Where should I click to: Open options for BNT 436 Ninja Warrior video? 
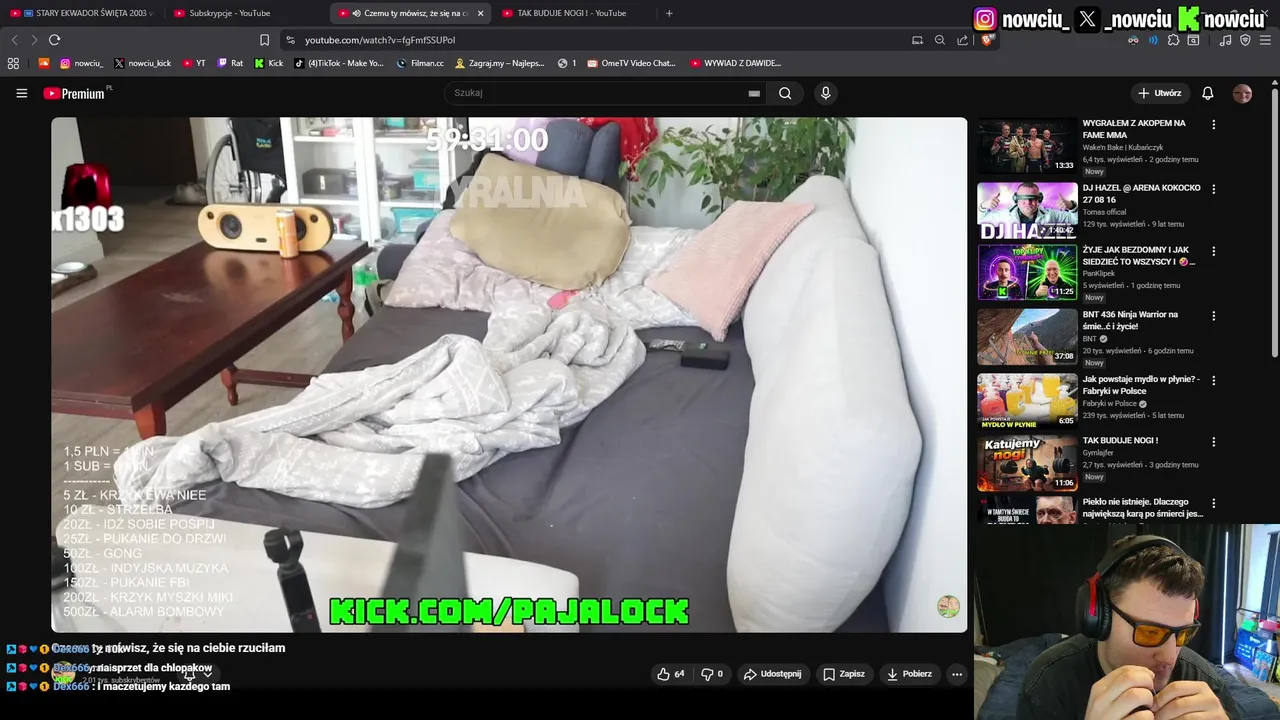tap(1213, 316)
